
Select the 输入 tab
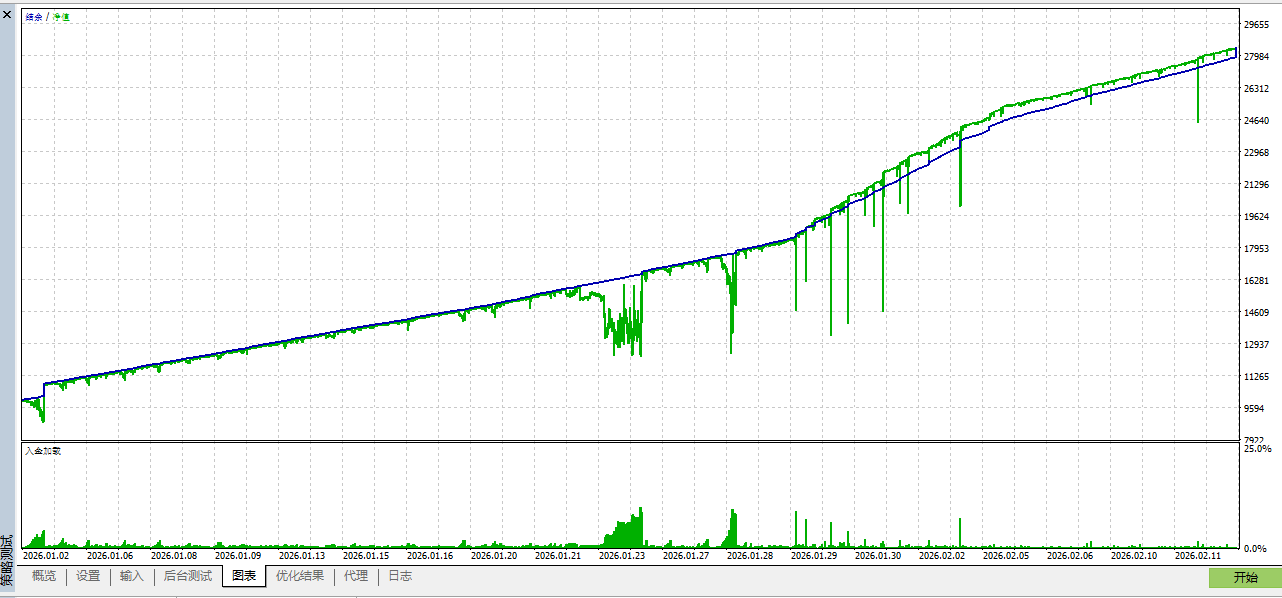(132, 576)
